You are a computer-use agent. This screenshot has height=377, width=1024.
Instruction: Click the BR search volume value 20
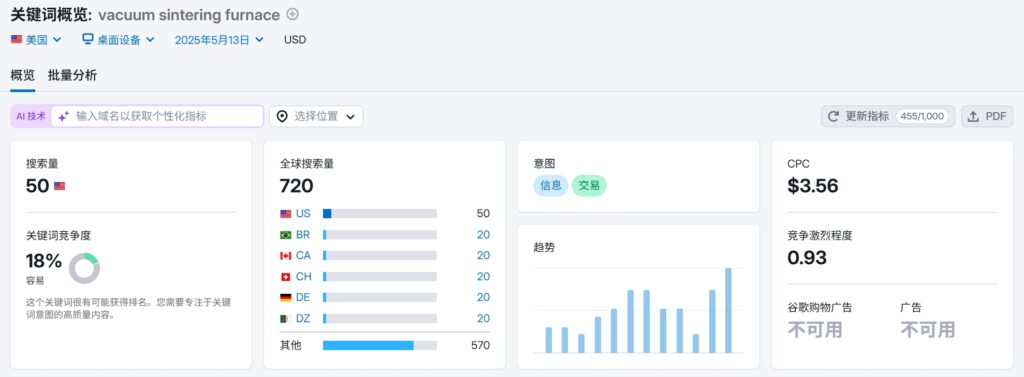483,235
